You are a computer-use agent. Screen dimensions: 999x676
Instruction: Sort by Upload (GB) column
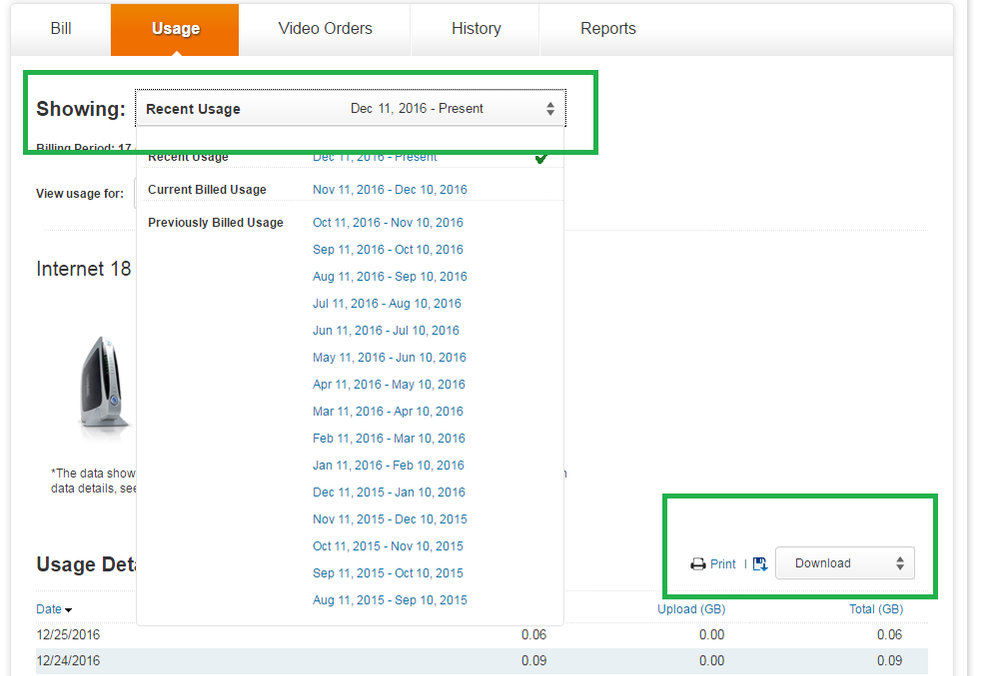[x=691, y=609]
